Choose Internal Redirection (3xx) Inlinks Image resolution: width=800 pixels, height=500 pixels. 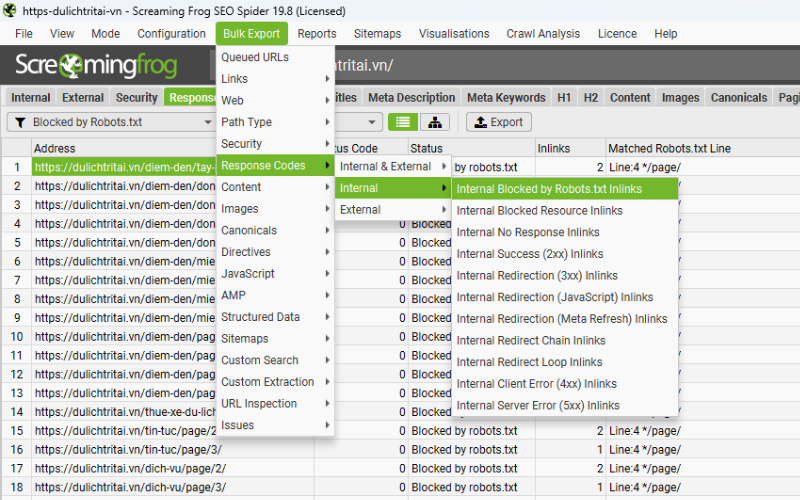pyautogui.click(x=565, y=276)
